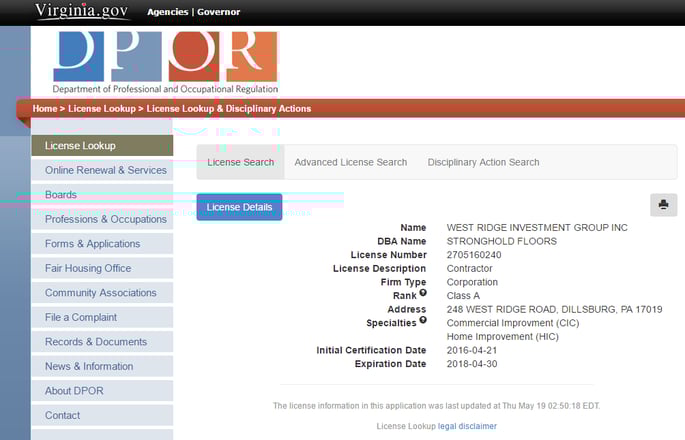
Task: Open the legal disclaimer link
Action: (x=467, y=426)
